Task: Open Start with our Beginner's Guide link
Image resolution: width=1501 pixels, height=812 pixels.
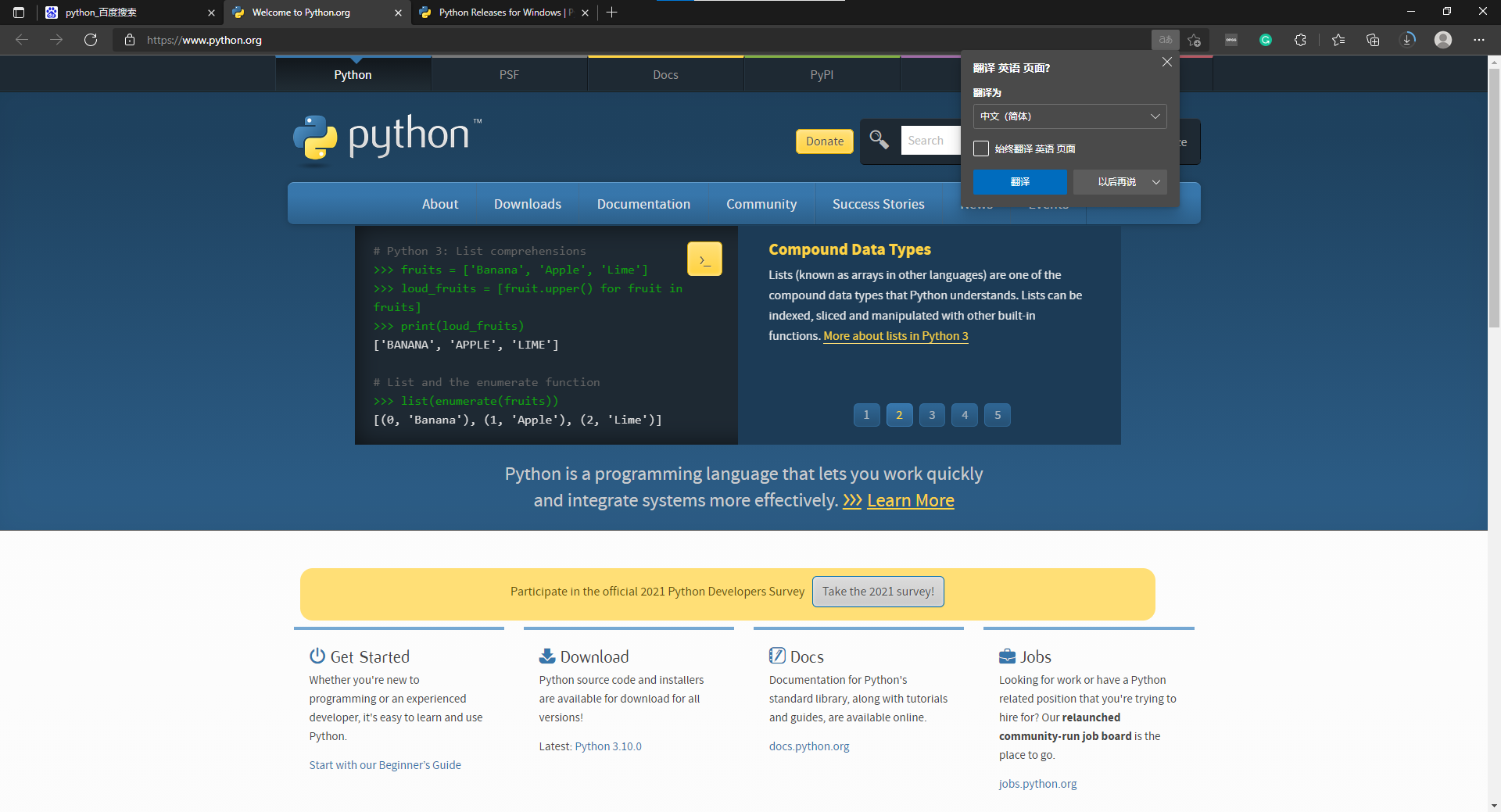Action: (385, 765)
